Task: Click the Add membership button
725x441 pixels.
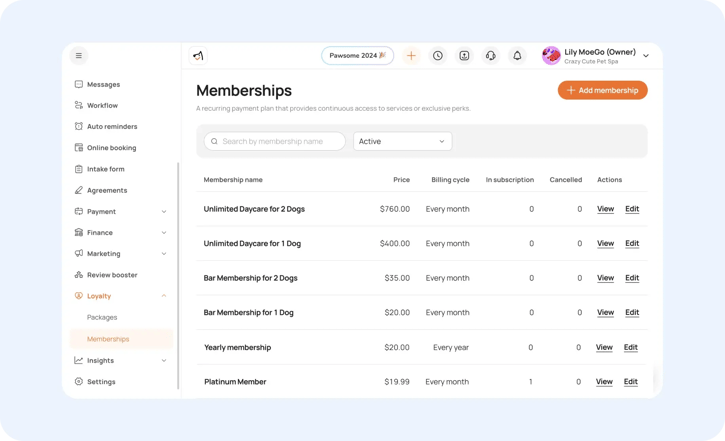Action: pyautogui.click(x=602, y=90)
